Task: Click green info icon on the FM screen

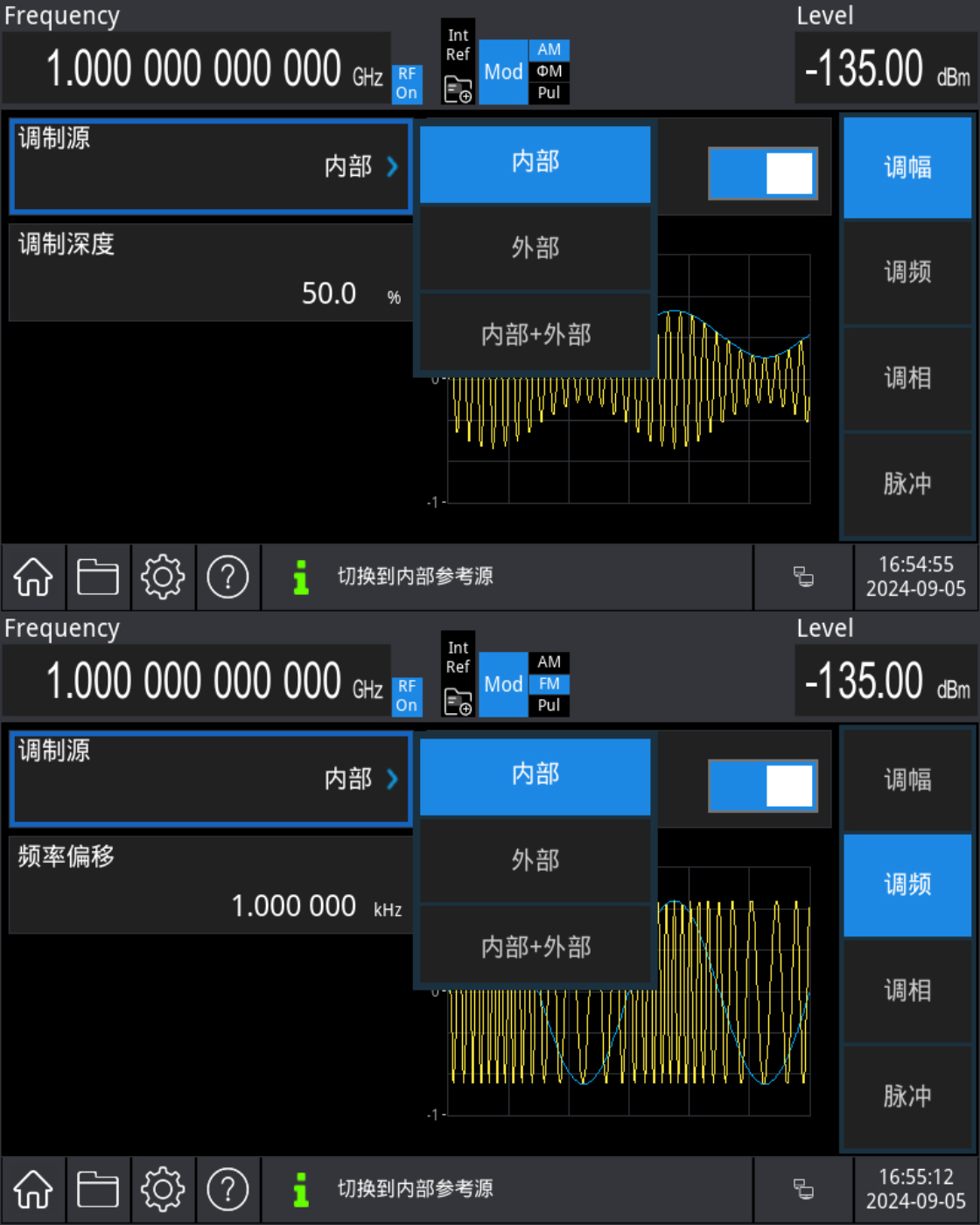Action: (301, 1190)
